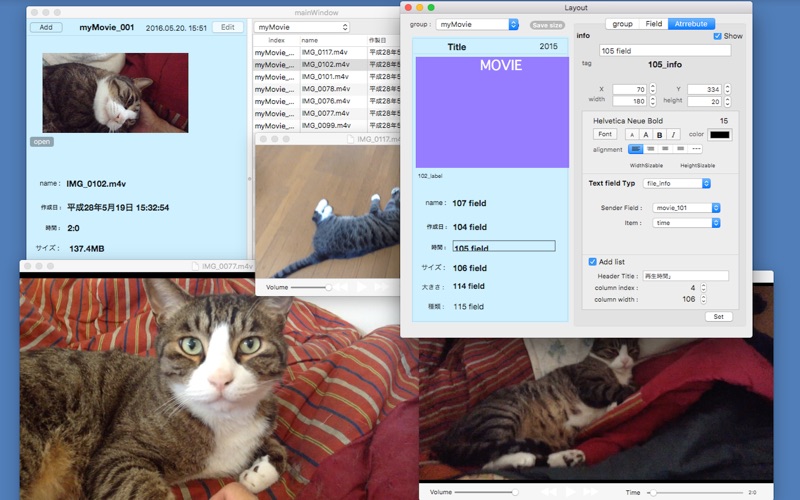Toggle Italic font style button

pos(673,135)
